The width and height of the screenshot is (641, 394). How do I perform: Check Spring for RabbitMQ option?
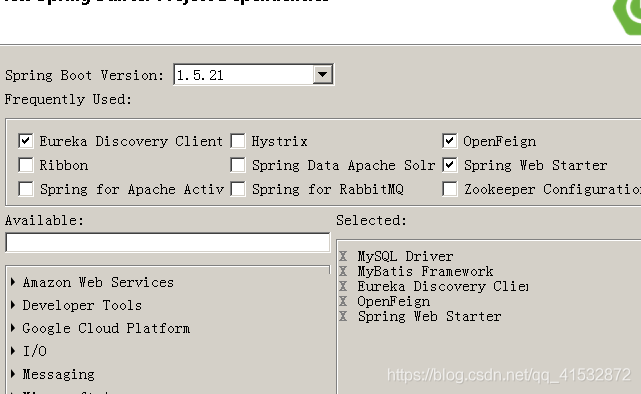tap(238, 189)
